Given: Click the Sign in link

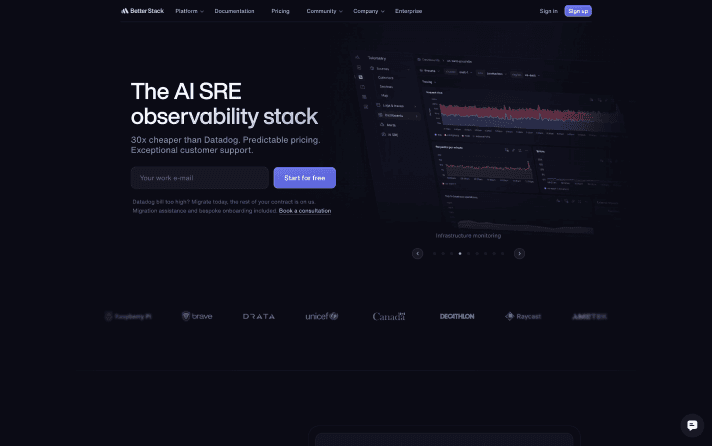Looking at the screenshot, I should pos(549,11).
